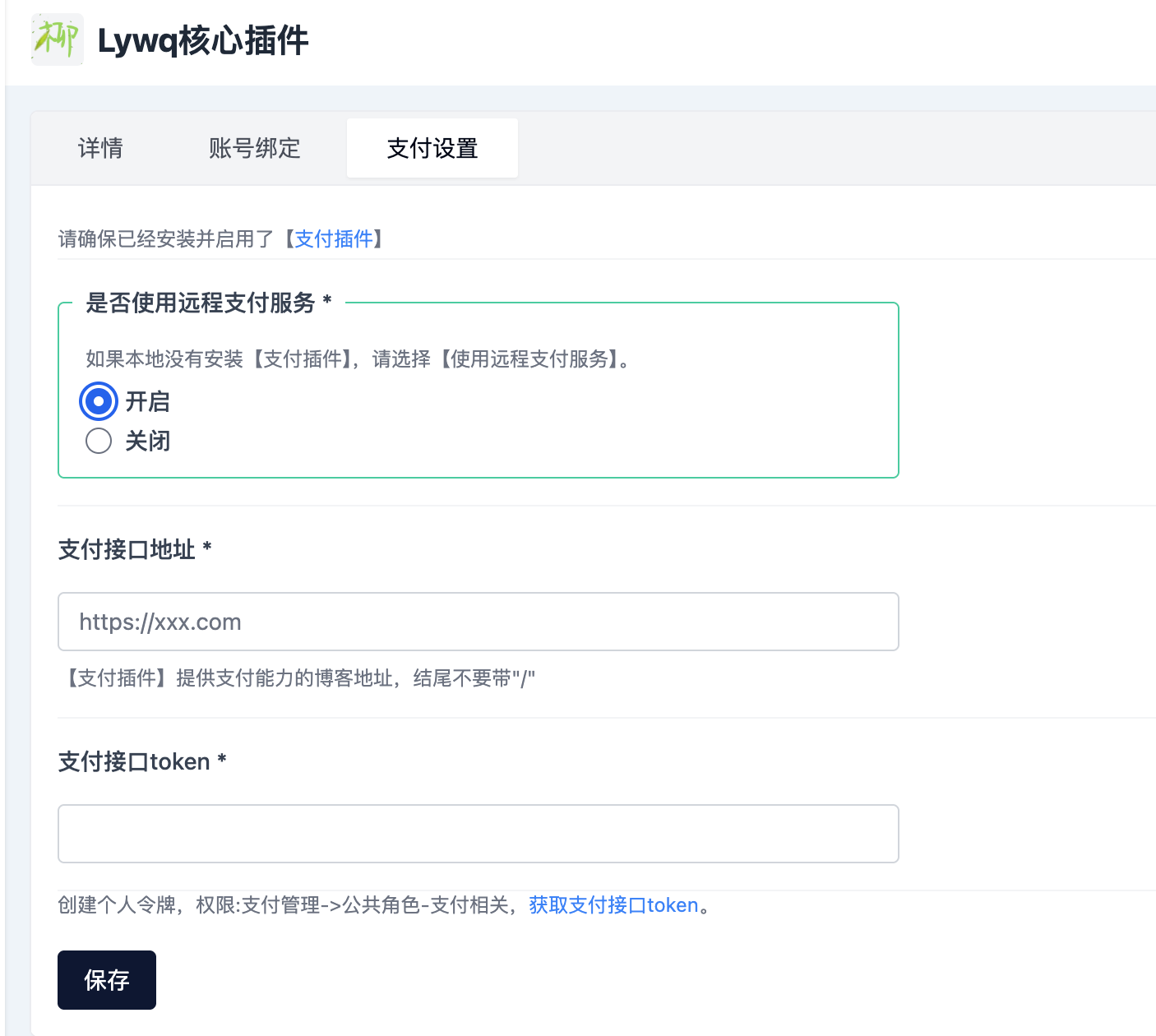The image size is (1156, 1036).
Task: Click the Lywq plugin logo icon
Action: click(x=56, y=39)
